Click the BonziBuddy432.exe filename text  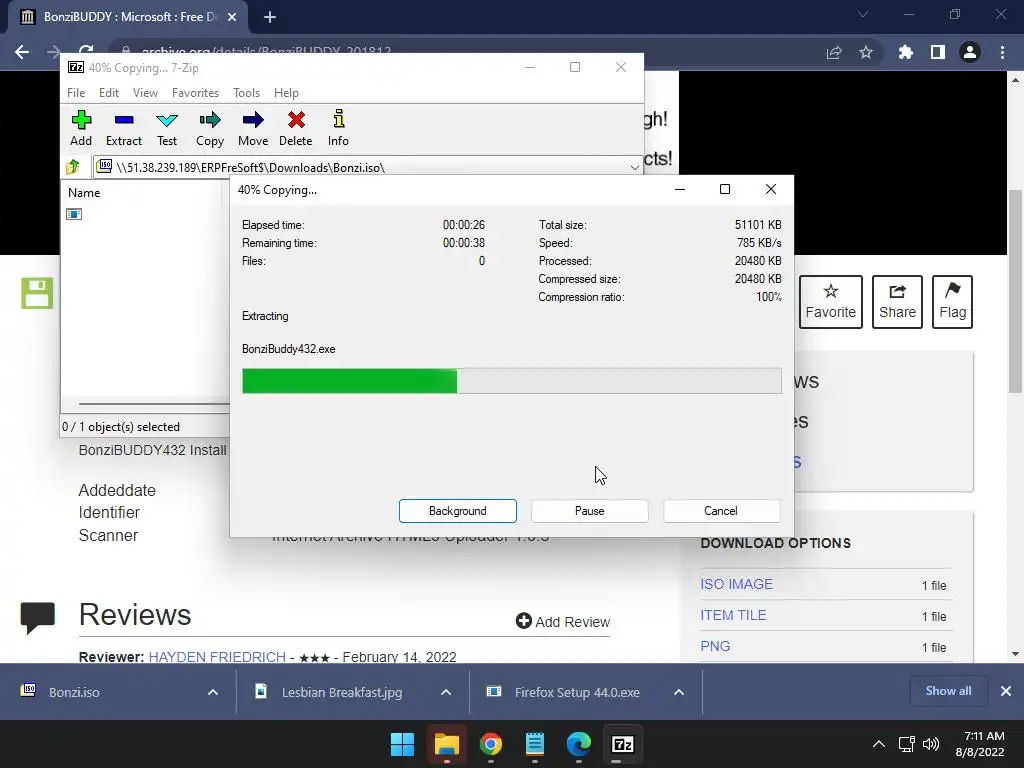pyautogui.click(x=289, y=349)
